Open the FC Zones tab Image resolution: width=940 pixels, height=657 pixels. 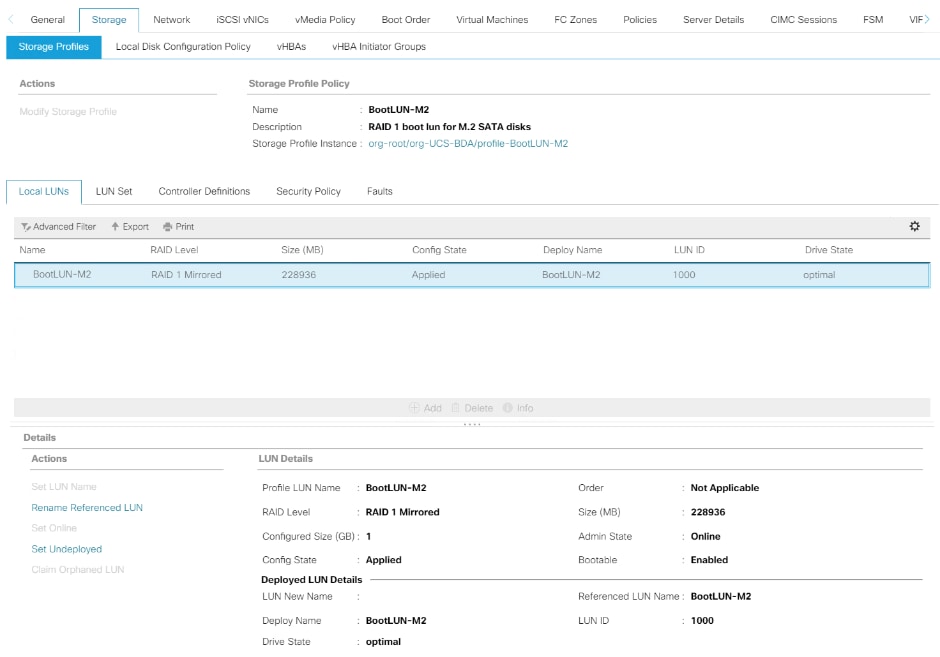[x=575, y=19]
